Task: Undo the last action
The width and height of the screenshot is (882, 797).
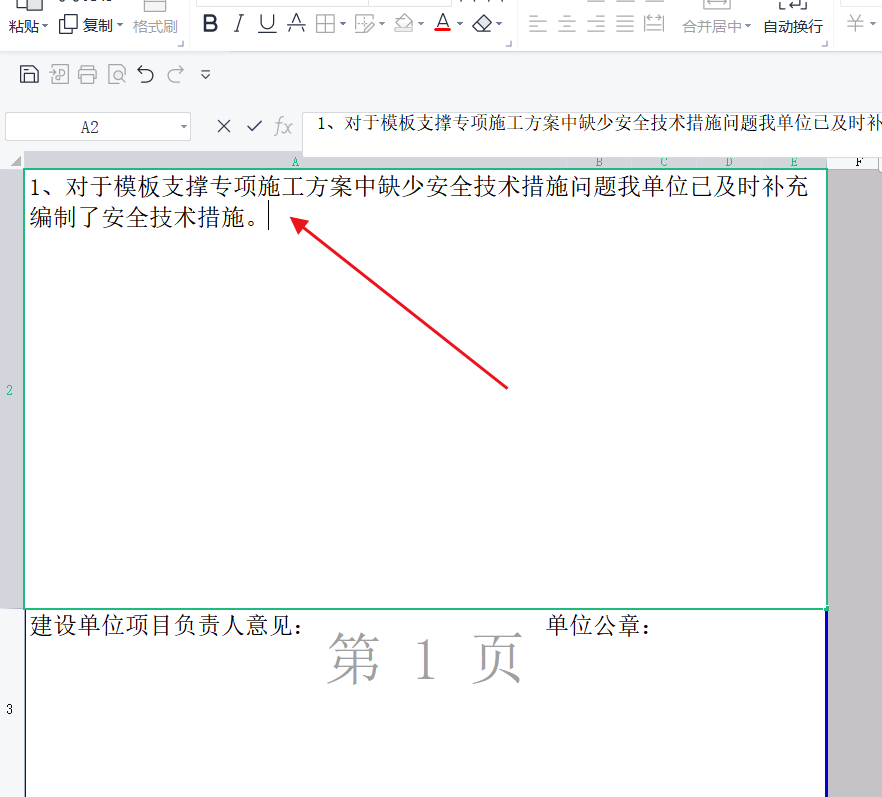Action: (146, 74)
